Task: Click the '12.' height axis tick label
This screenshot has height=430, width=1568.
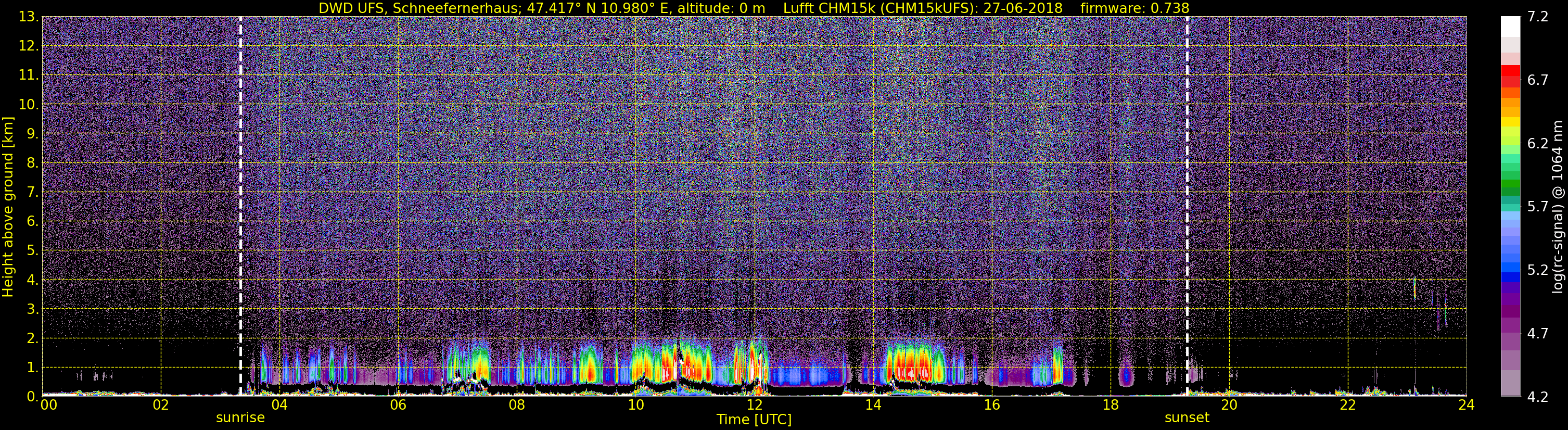Action: [x=29, y=46]
